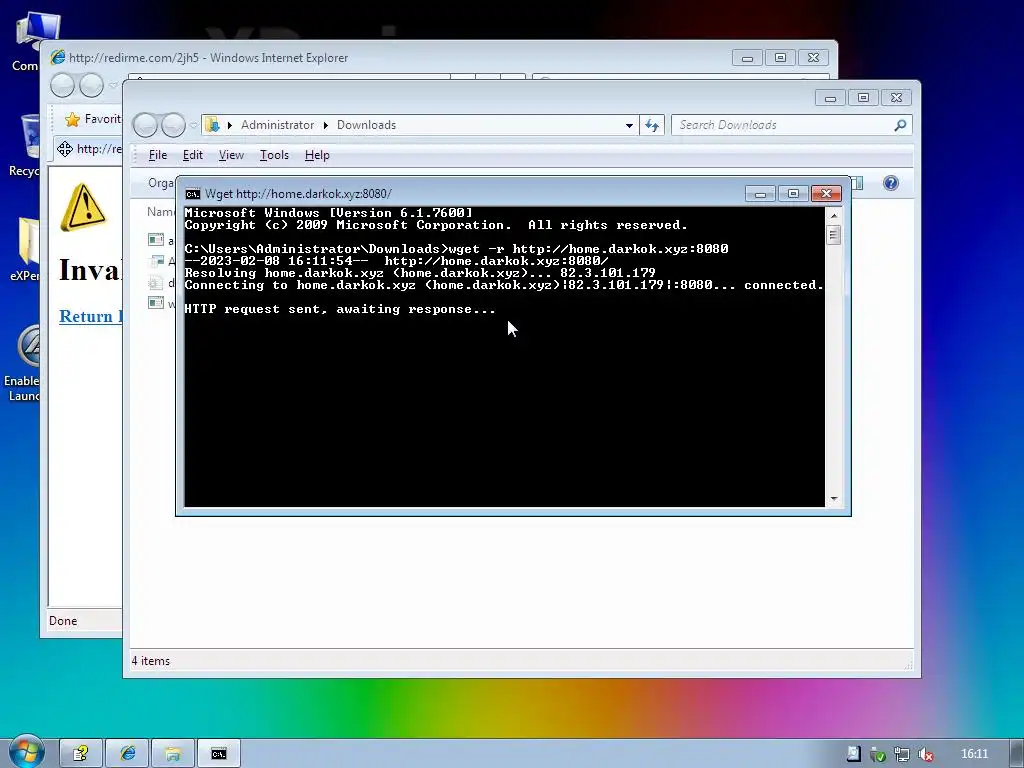Viewport: 1024px width, 768px height.
Task: Maximize the Wget command prompt window
Action: [793, 194]
